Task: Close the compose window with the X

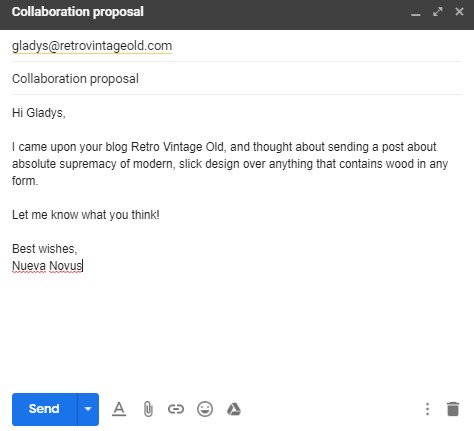Action: tap(459, 12)
